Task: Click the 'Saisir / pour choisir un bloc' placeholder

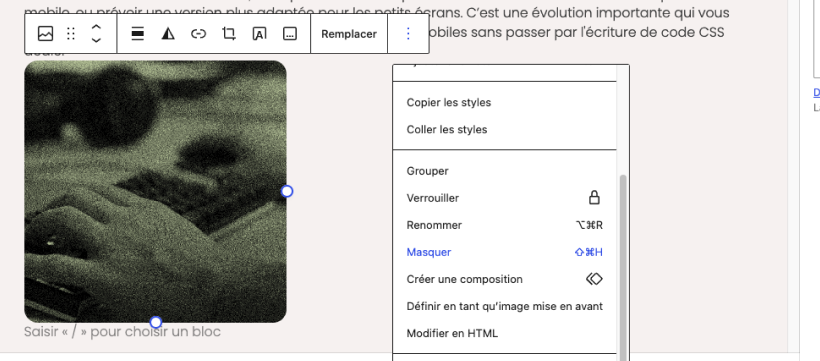Action: [x=122, y=332]
